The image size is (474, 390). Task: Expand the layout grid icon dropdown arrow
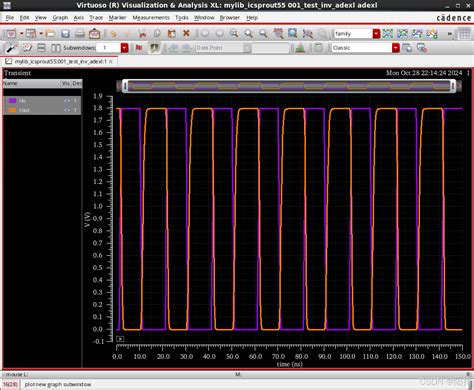point(41,33)
